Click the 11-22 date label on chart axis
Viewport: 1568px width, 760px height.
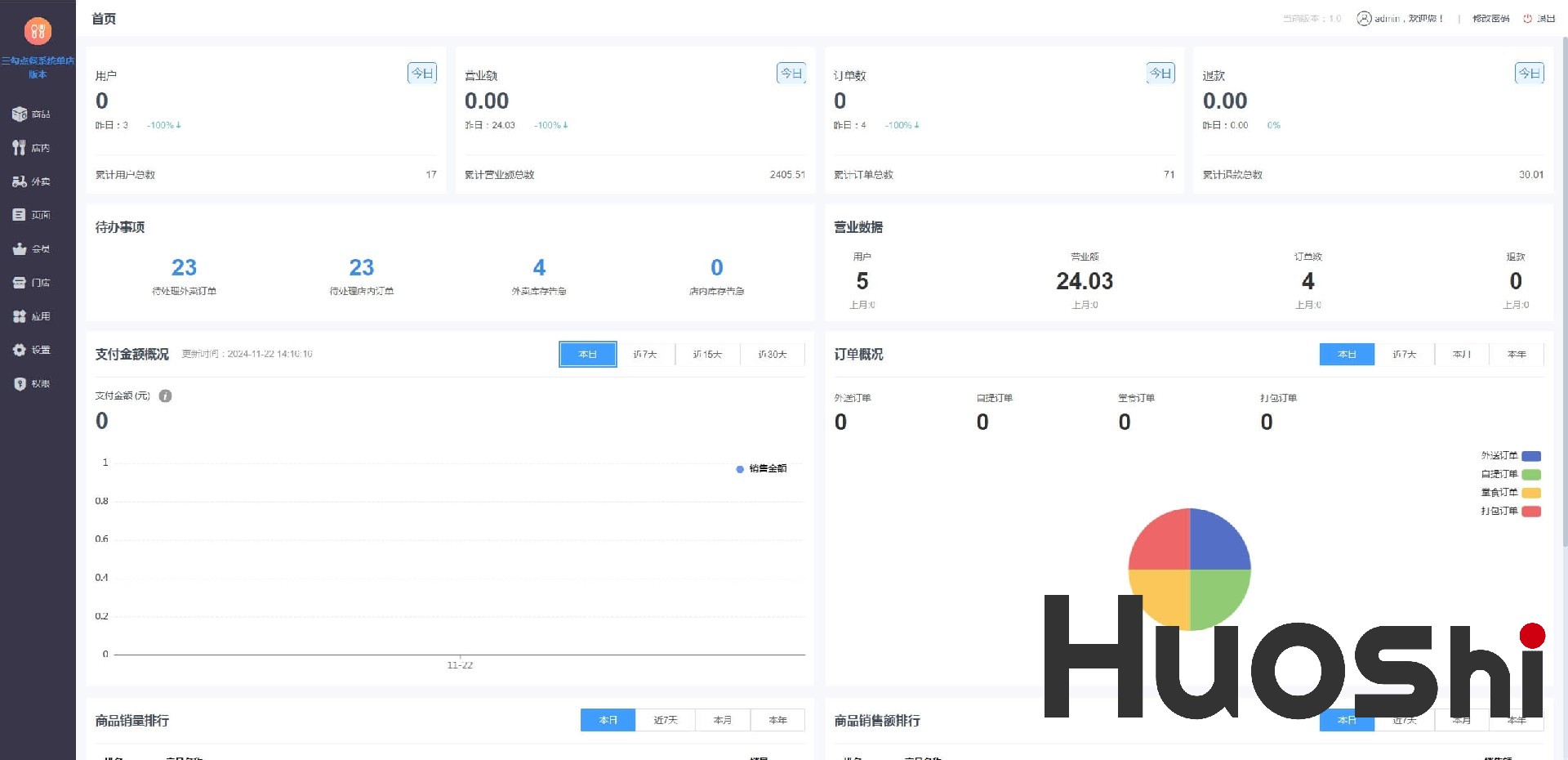(460, 665)
